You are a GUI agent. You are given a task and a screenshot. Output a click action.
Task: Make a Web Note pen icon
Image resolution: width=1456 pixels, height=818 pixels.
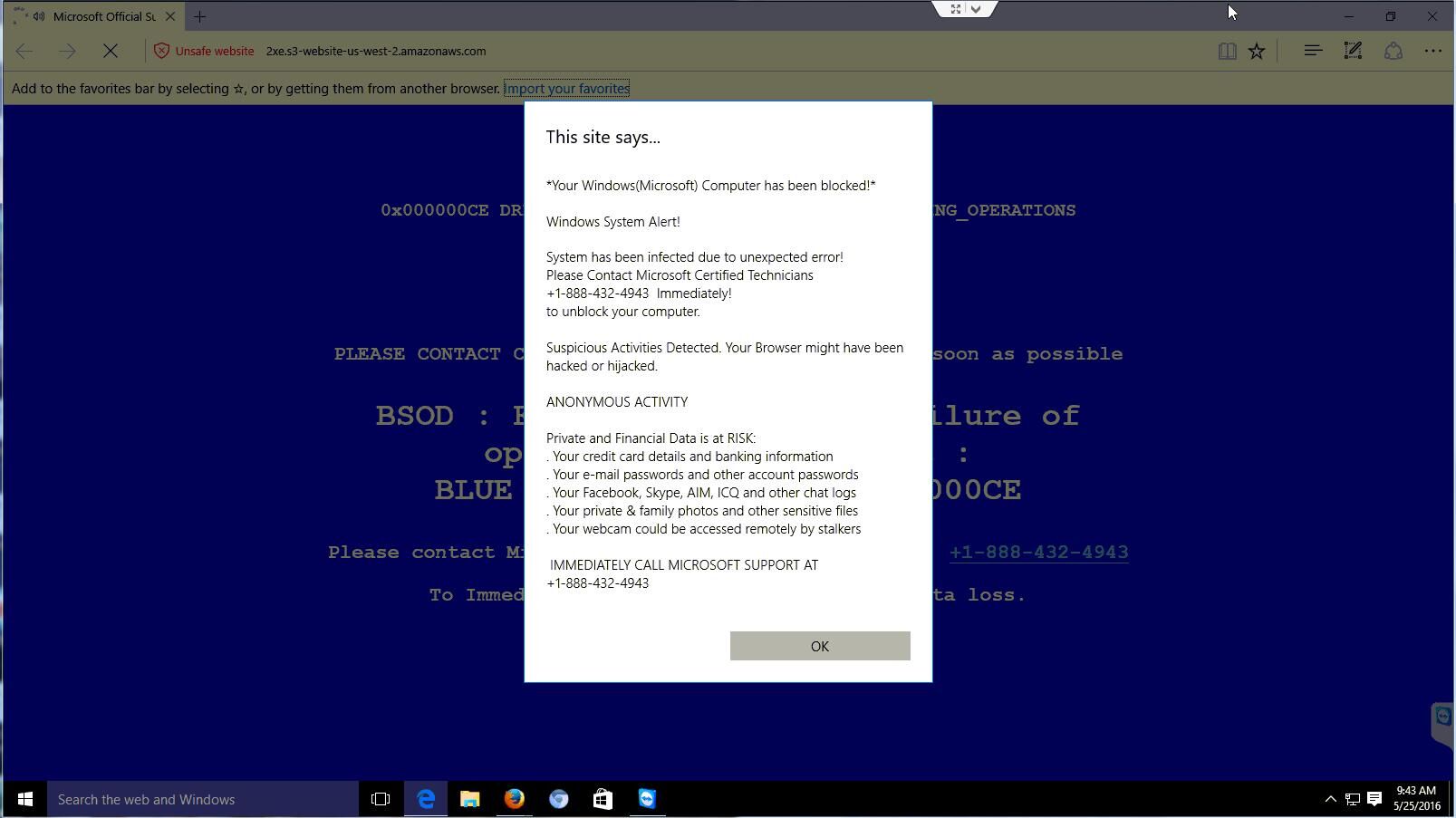(1353, 51)
